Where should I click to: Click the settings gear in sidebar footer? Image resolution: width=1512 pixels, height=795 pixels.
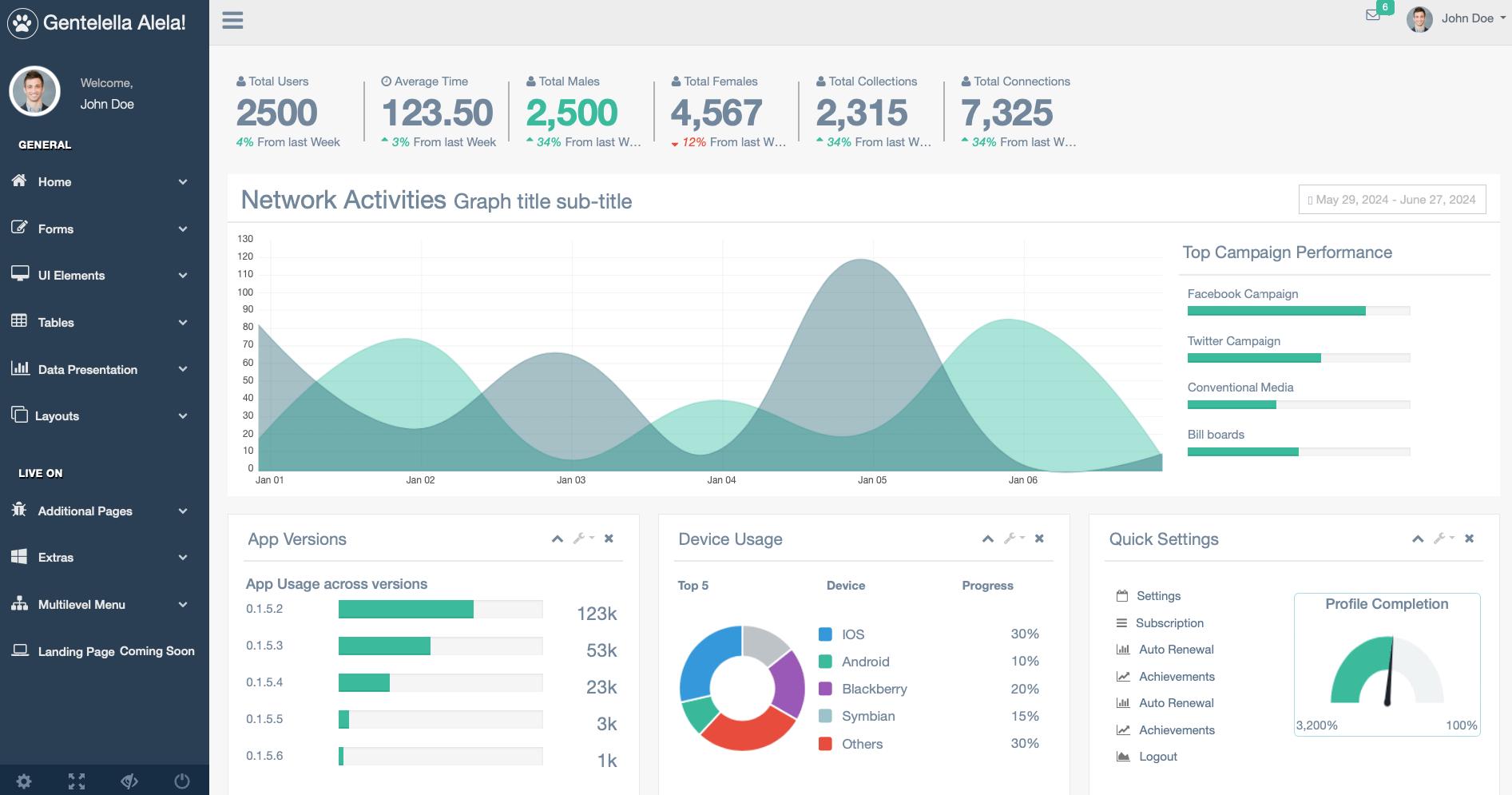coord(24,781)
